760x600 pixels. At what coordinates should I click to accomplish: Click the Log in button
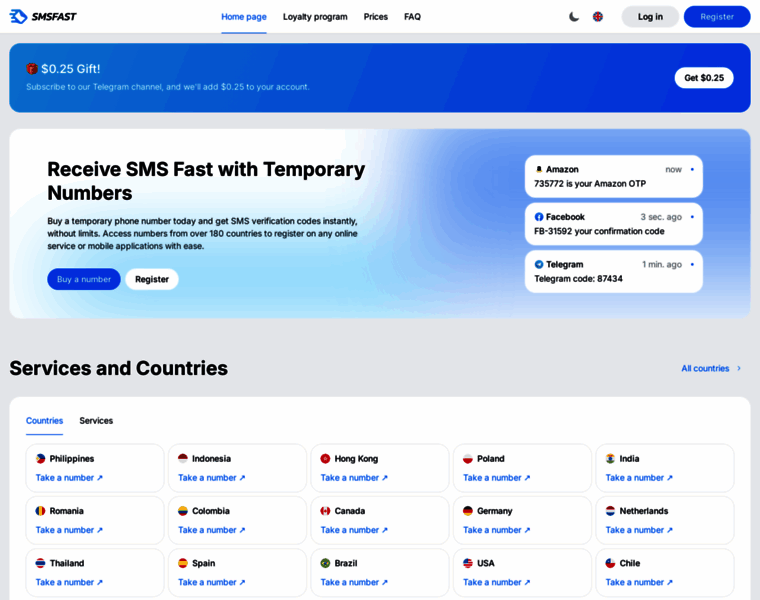pos(650,16)
